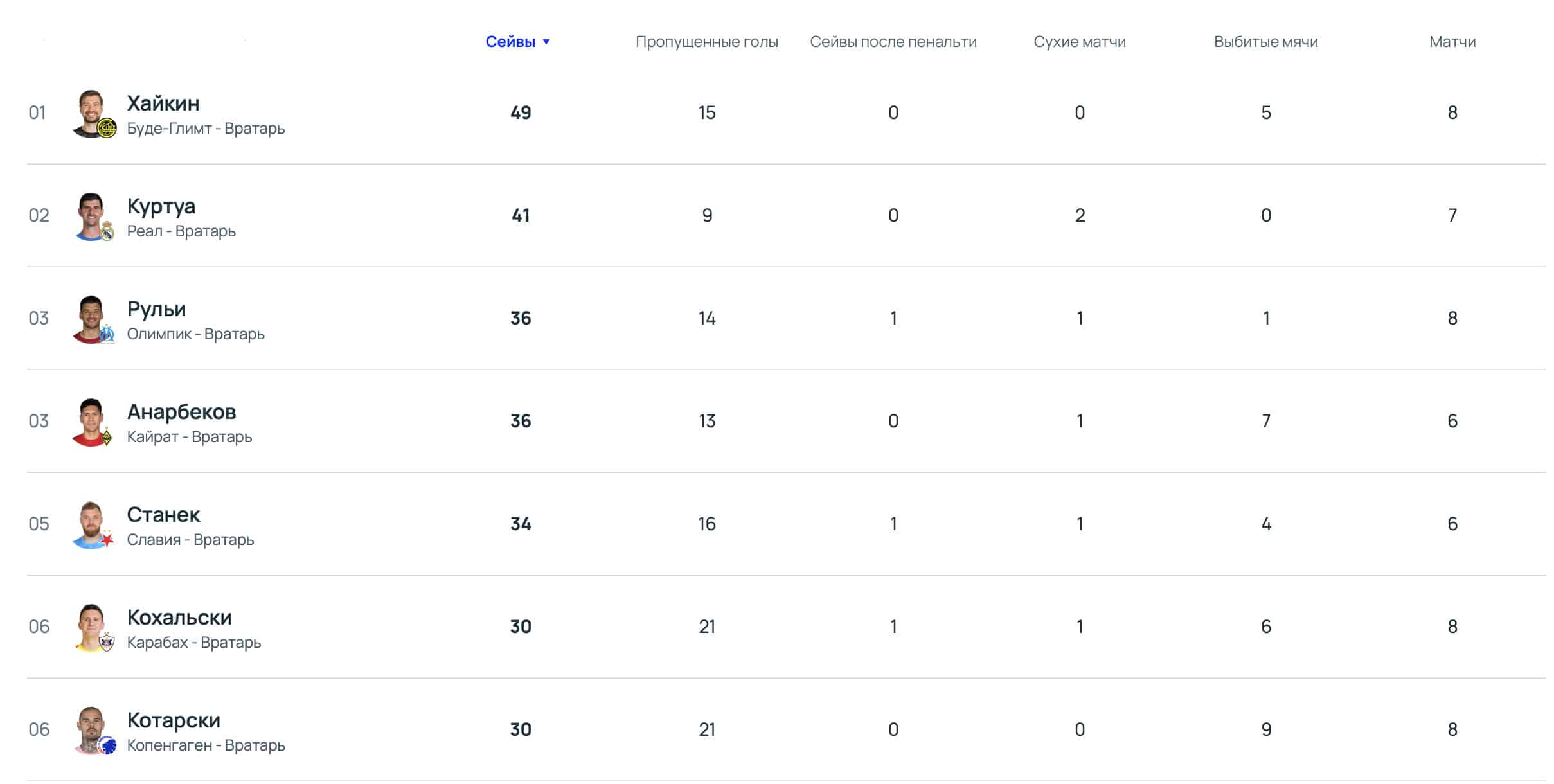Open the Хайкин player name link
Viewport: 1554px width, 784px height.
point(163,103)
